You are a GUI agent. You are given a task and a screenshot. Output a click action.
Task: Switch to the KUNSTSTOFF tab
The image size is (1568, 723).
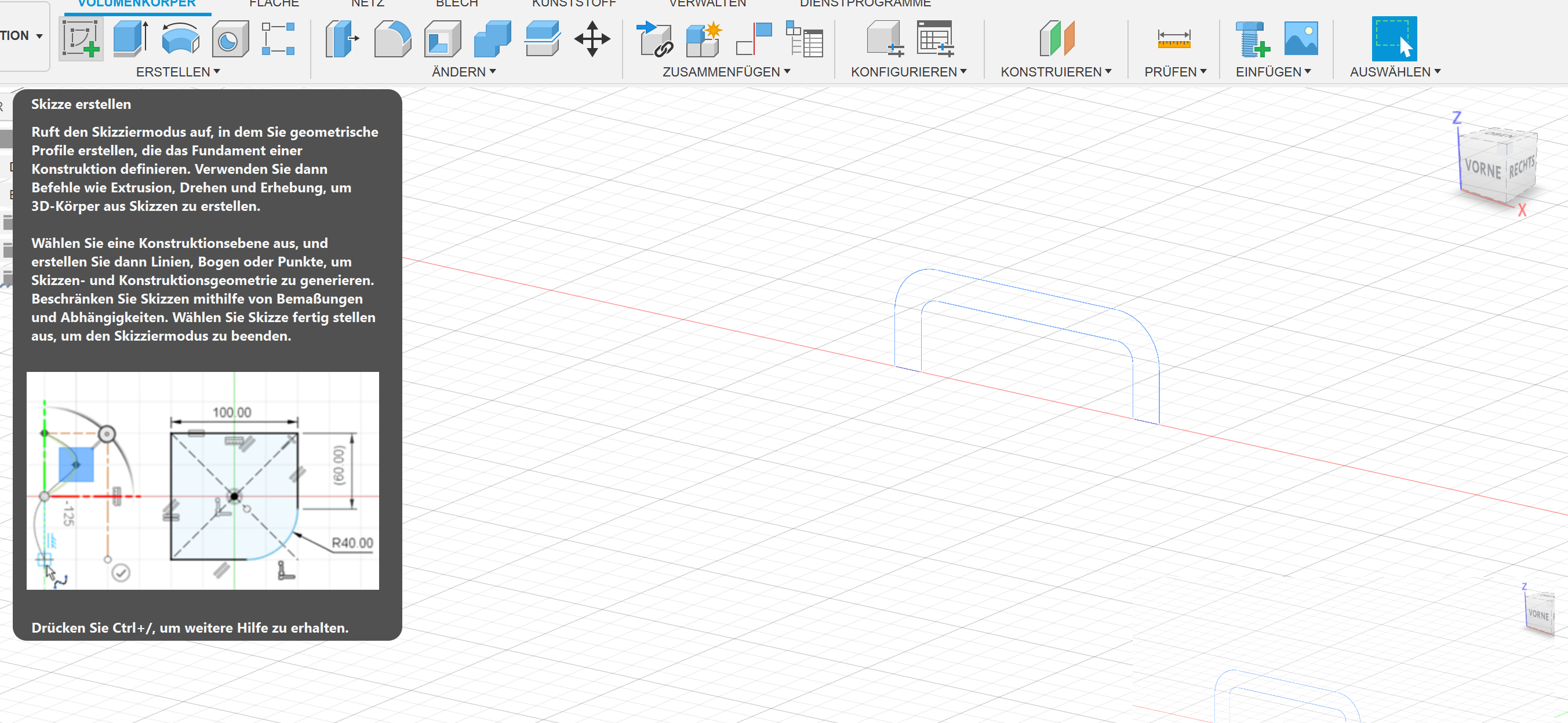click(574, 3)
